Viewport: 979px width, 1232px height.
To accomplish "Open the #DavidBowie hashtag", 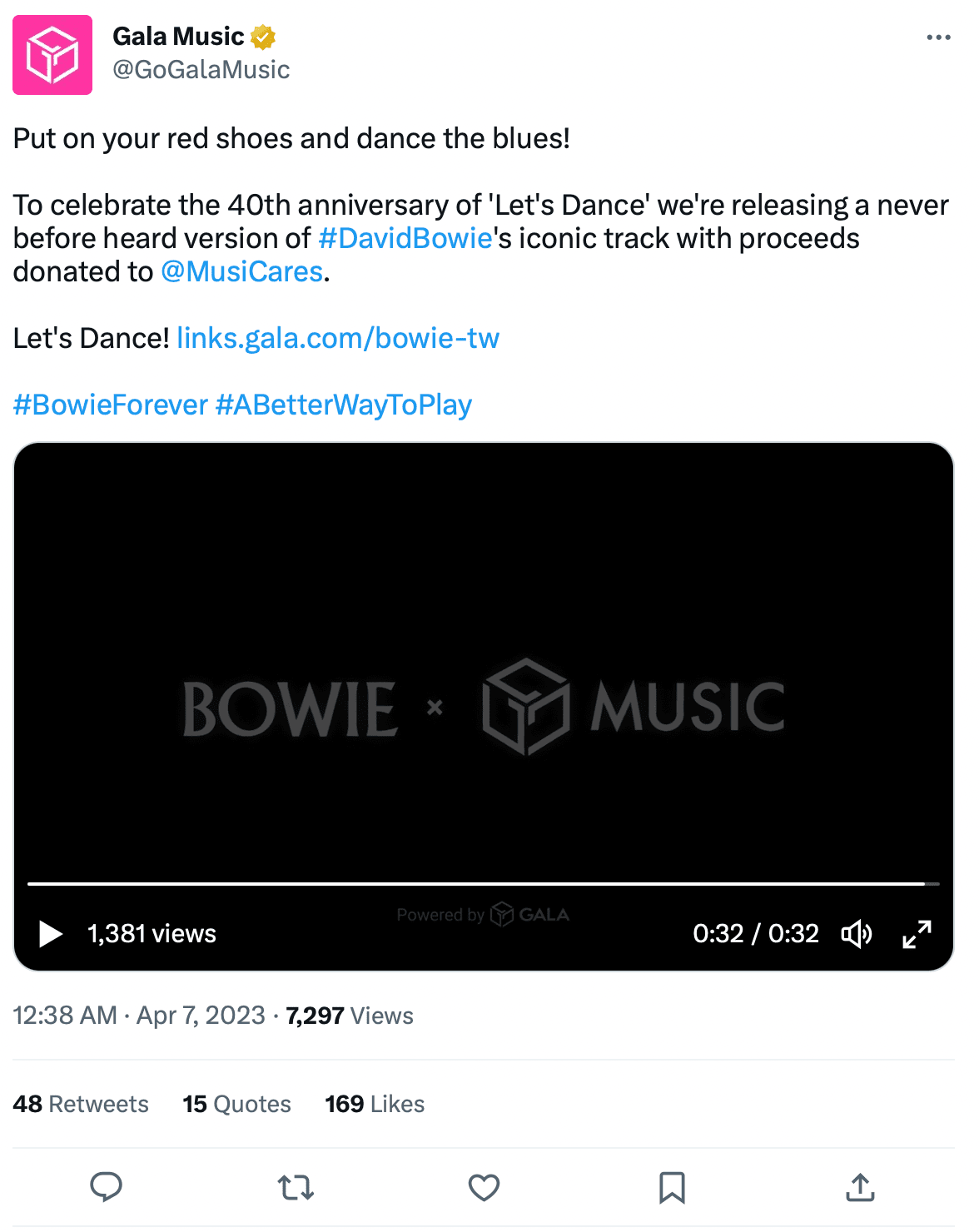I will (x=405, y=238).
